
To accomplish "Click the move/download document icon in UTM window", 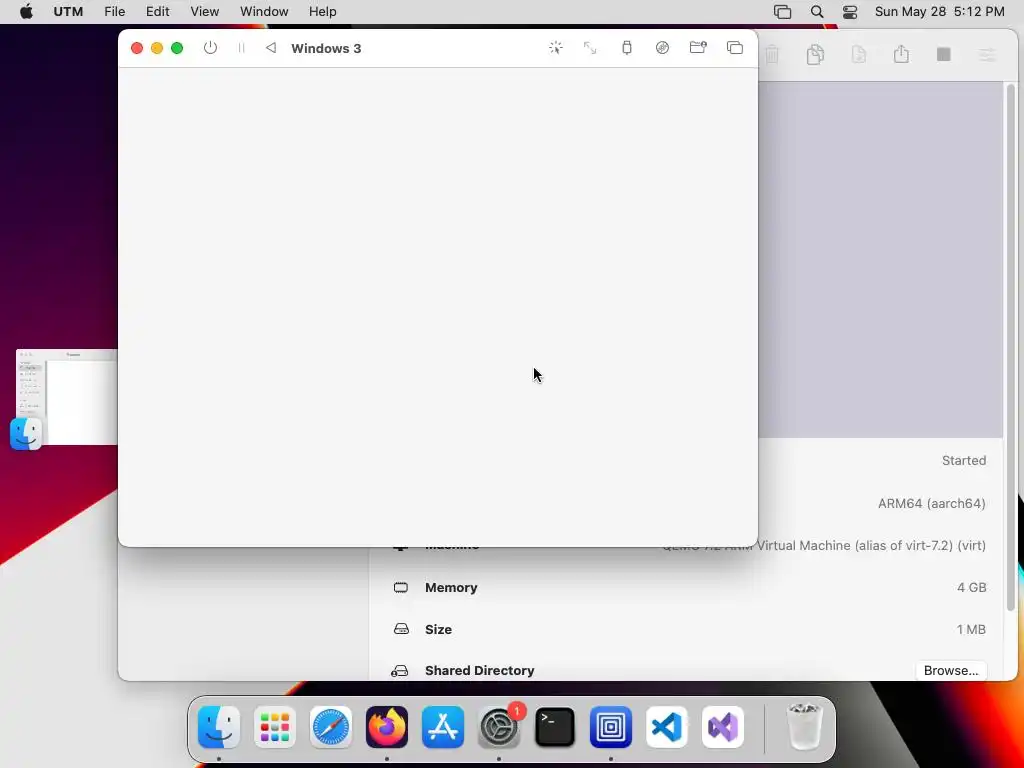I will 859,54.
